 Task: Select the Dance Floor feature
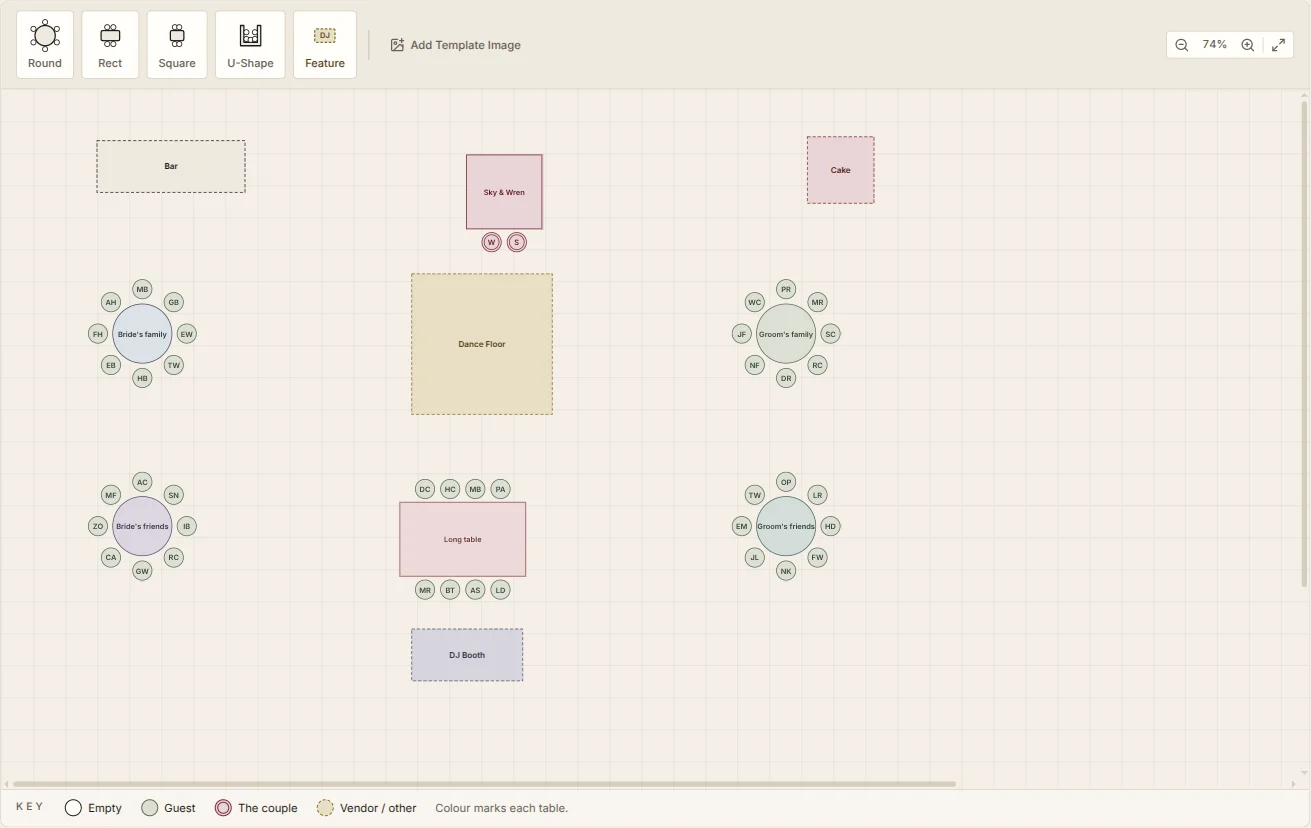(482, 344)
